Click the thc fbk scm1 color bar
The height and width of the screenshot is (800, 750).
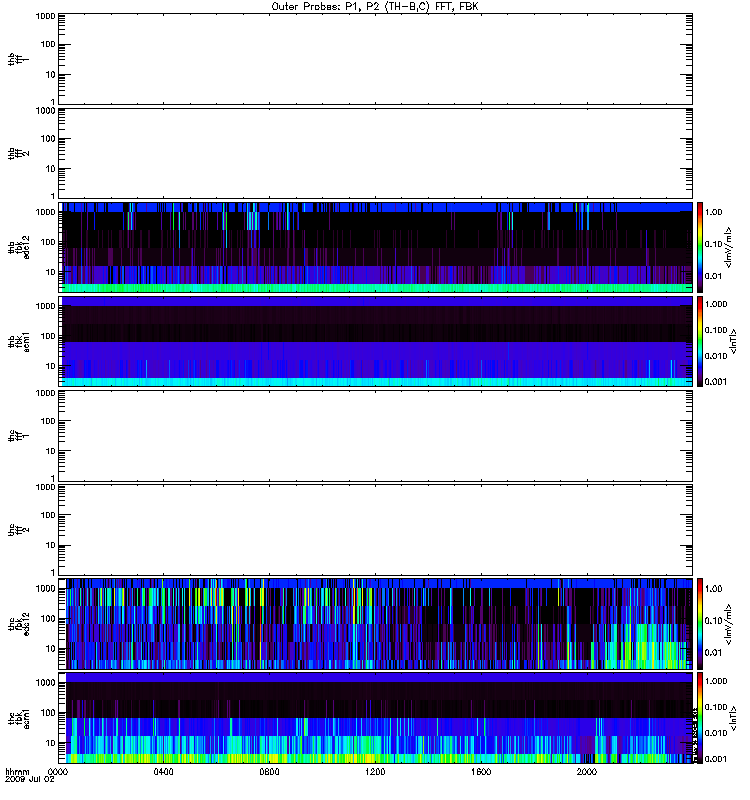700,718
